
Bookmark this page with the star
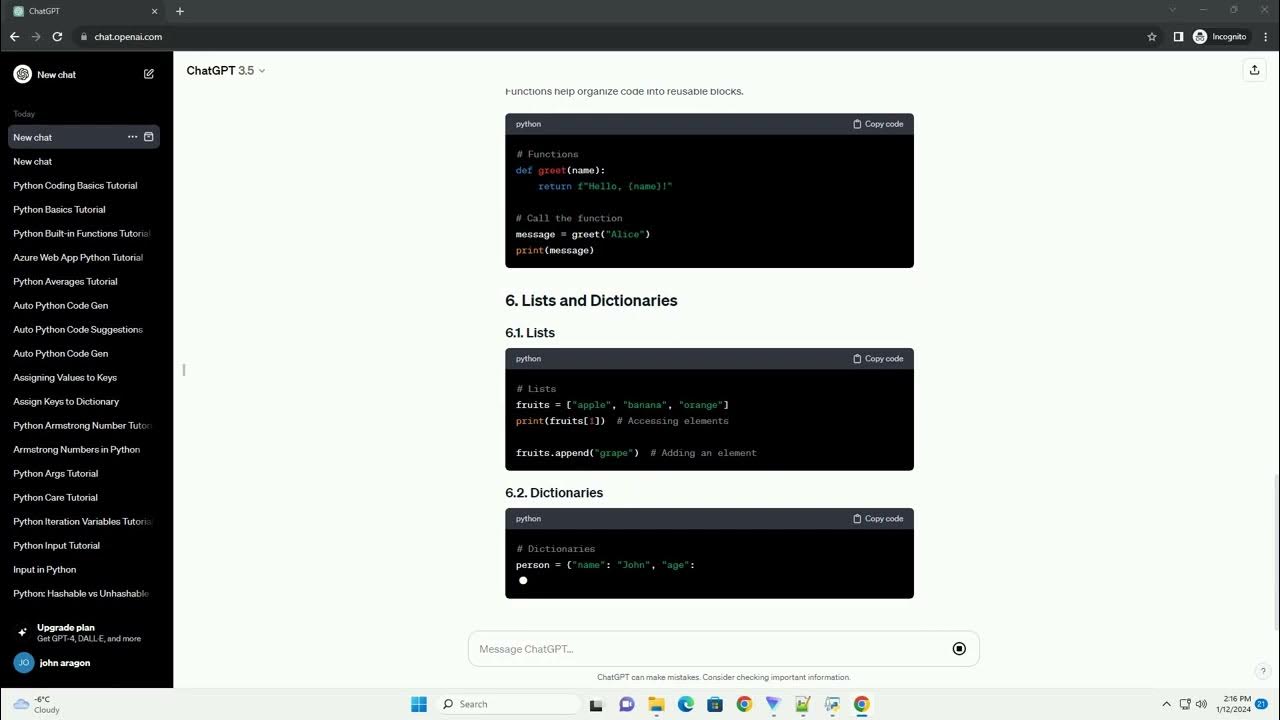click(1152, 37)
